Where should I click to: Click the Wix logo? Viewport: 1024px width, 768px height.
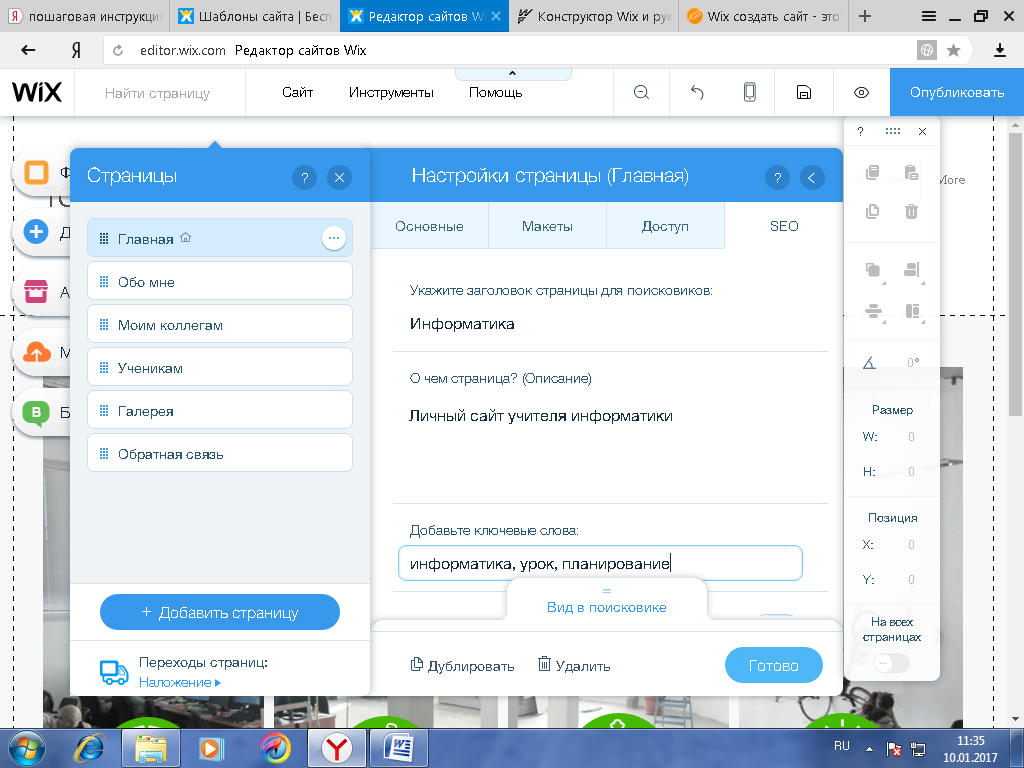(x=37, y=92)
